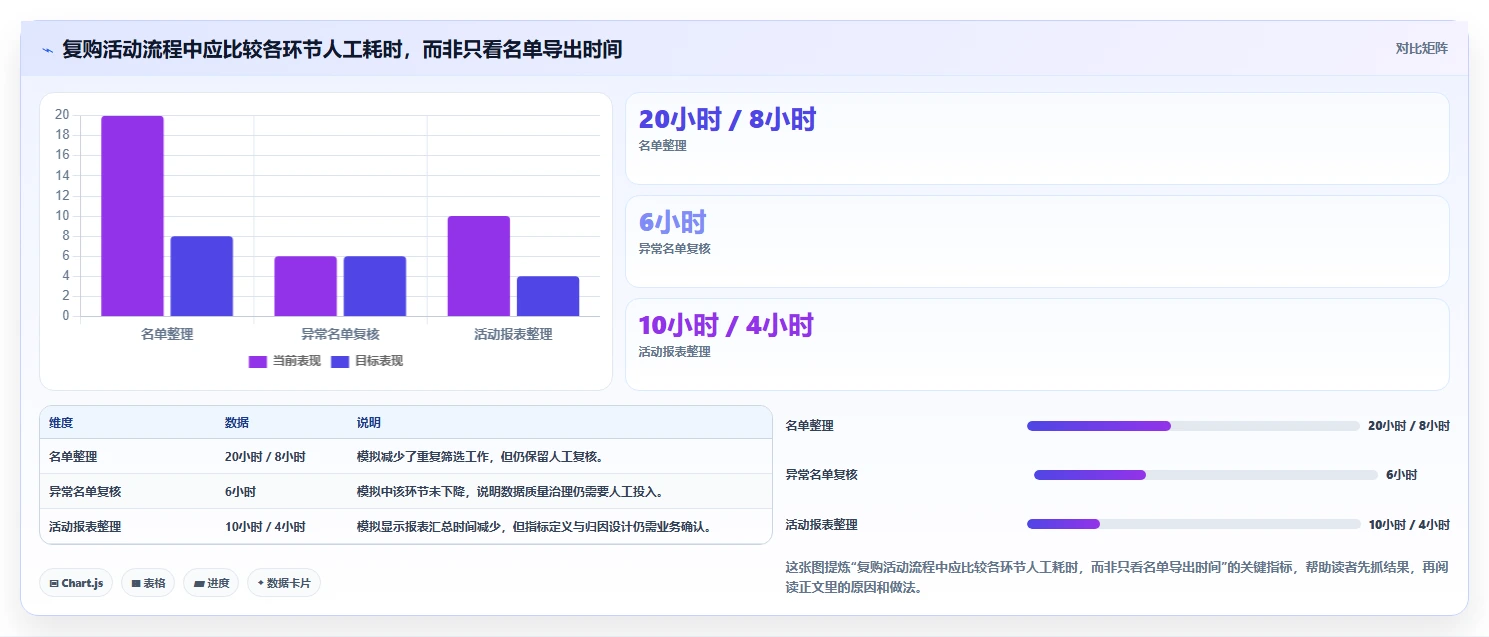Click the blue 异常名单复核 target bar
Image resolution: width=1489 pixels, height=637 pixels.
pyautogui.click(x=374, y=286)
